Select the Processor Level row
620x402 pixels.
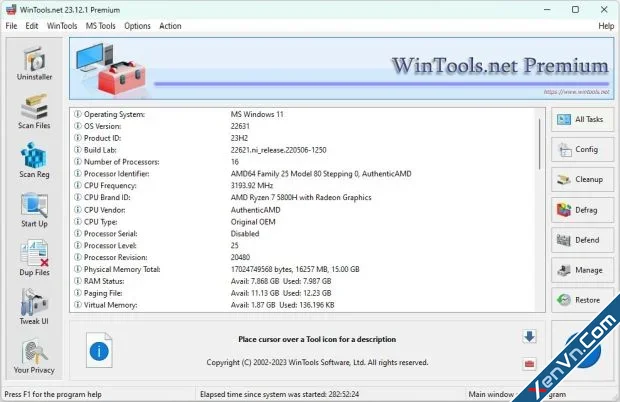click(304, 245)
